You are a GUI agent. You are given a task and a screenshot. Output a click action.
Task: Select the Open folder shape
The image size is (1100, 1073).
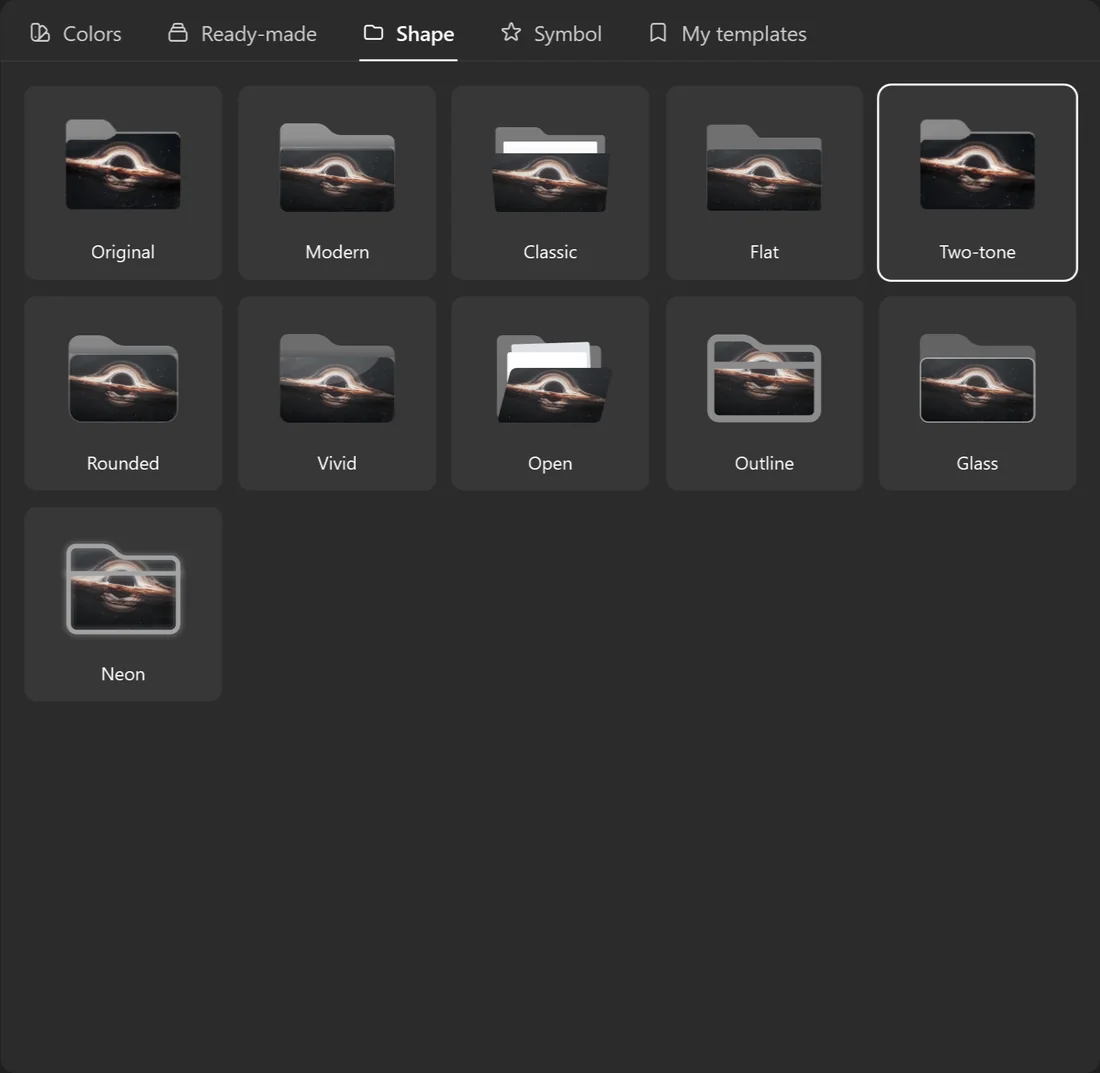(550, 393)
